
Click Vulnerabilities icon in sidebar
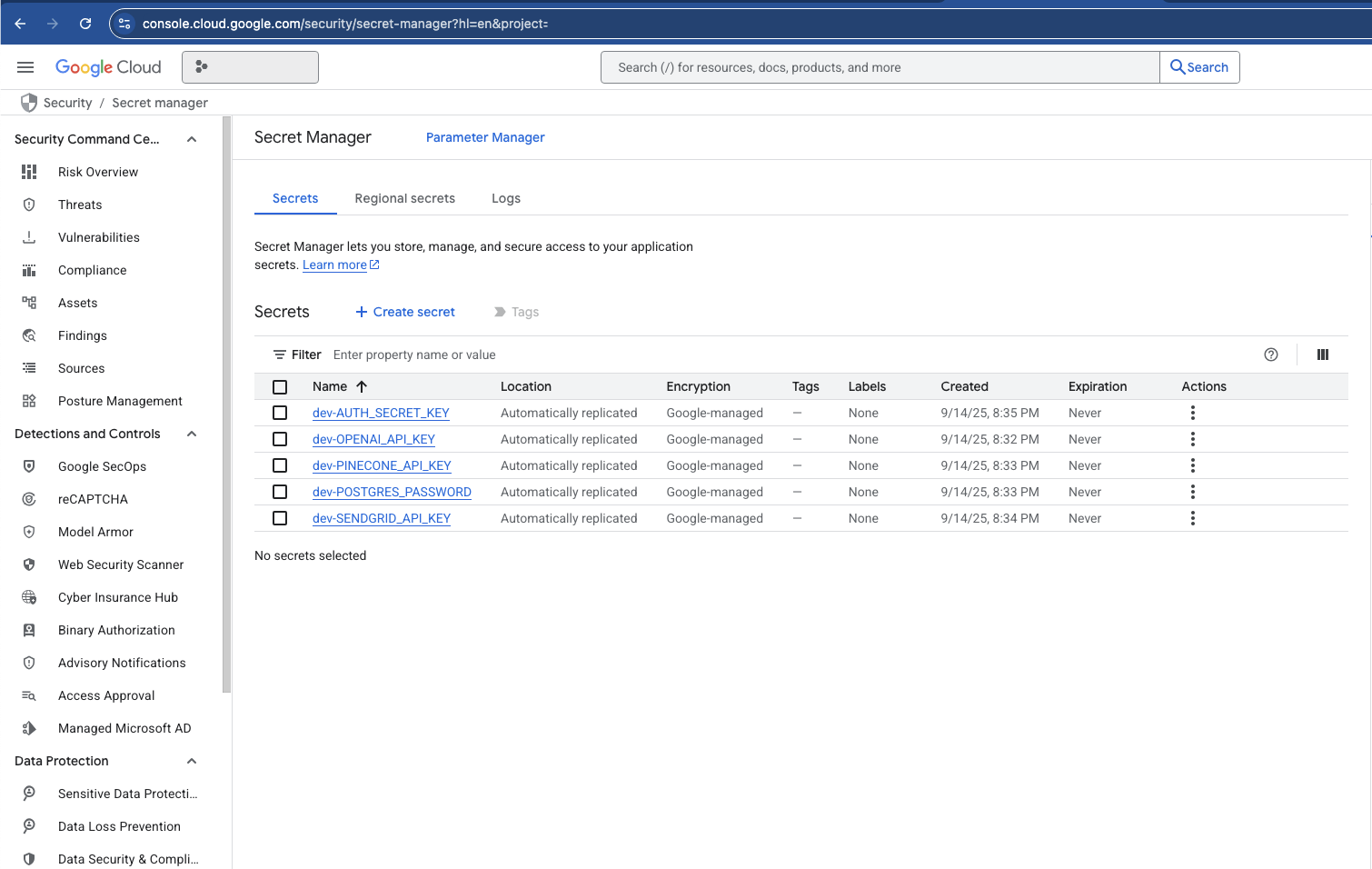point(29,237)
